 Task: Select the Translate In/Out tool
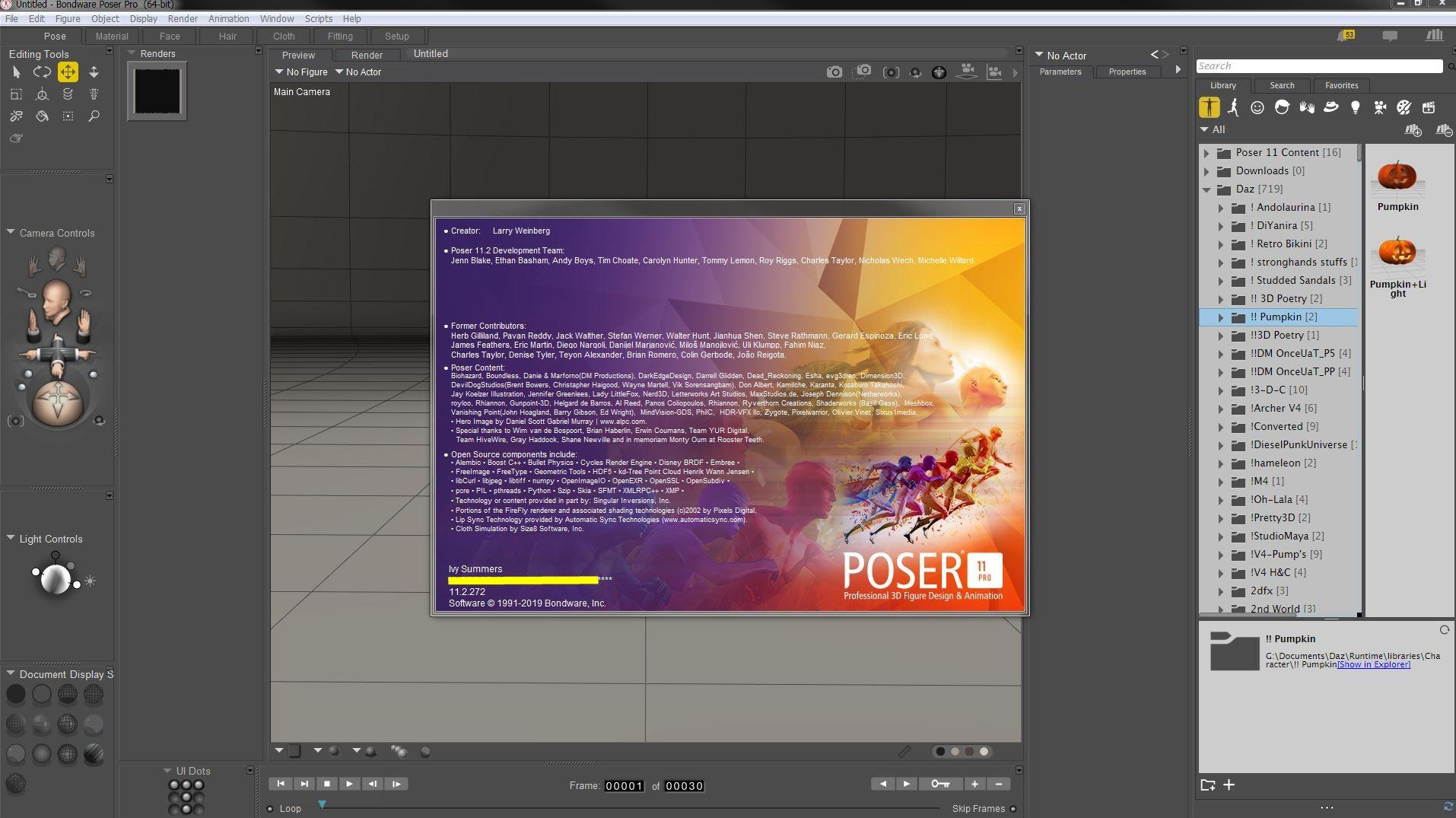94,72
